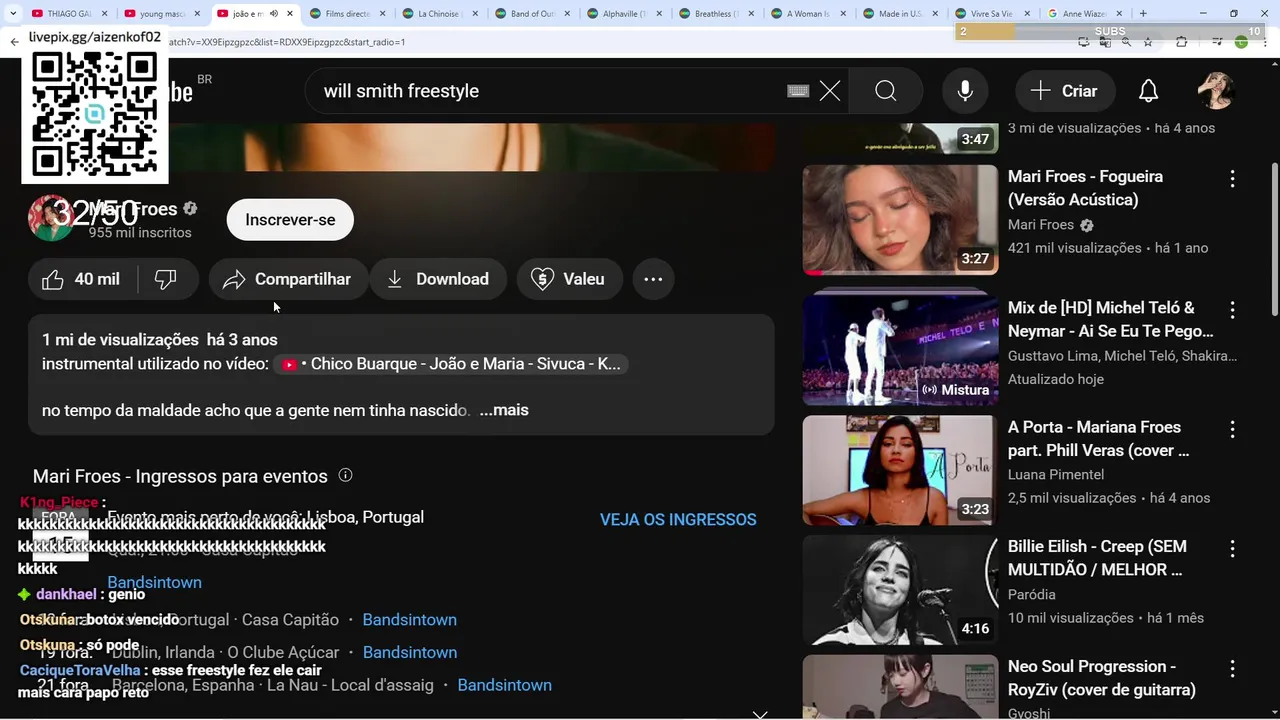The width and height of the screenshot is (1280, 720).
Task: Like the video (40 mil thumbs up)
Action: 83,279
